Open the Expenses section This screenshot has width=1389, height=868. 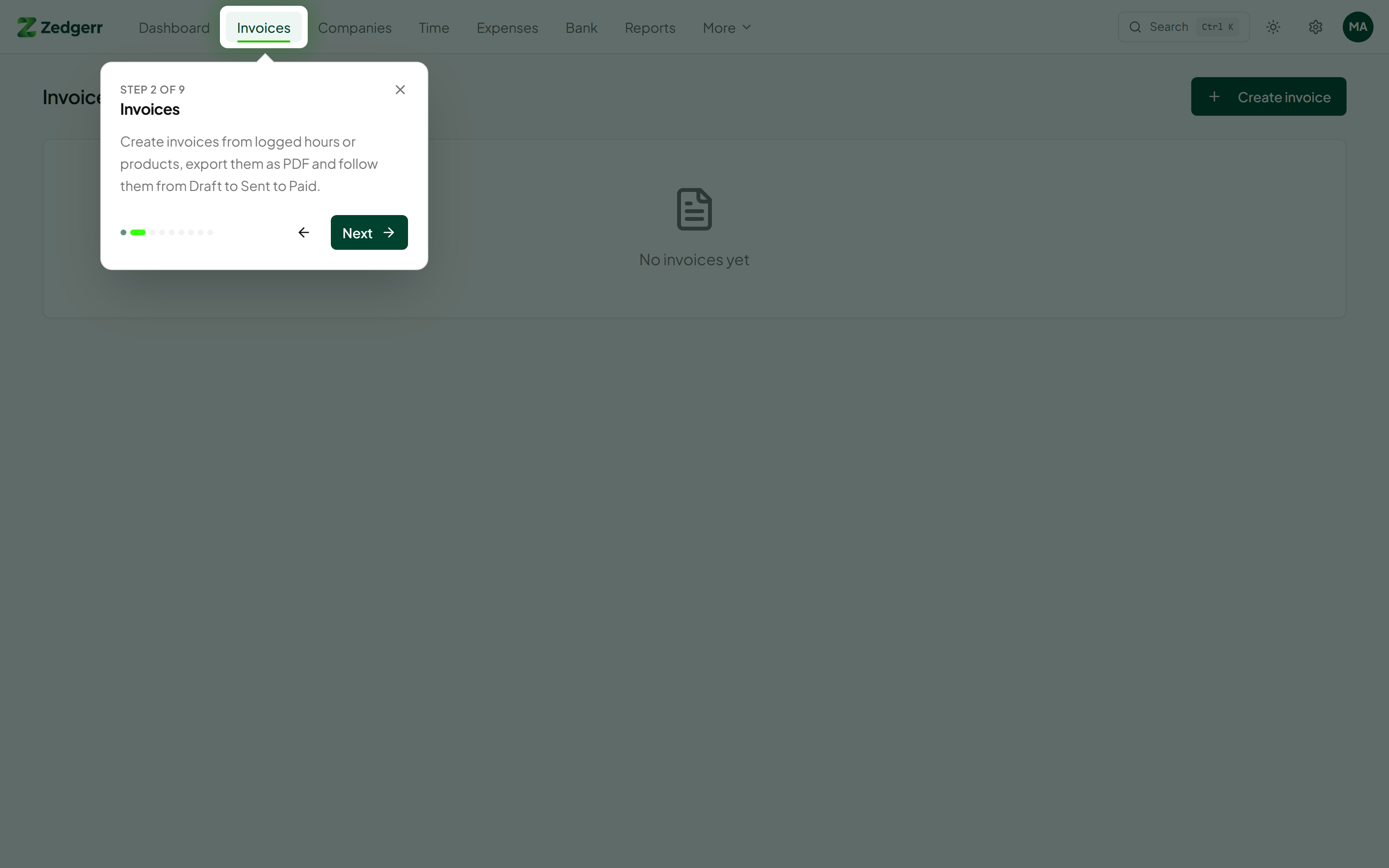point(507,27)
